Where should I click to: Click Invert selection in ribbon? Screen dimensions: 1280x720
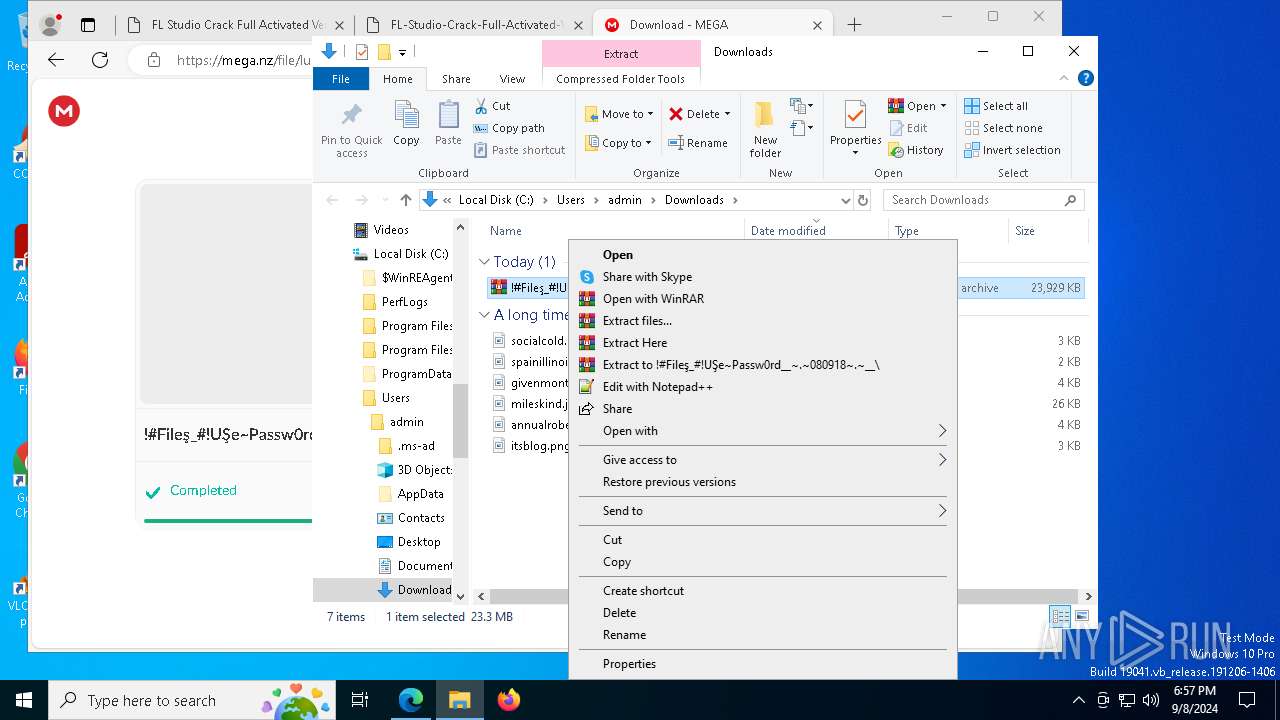pos(1012,150)
